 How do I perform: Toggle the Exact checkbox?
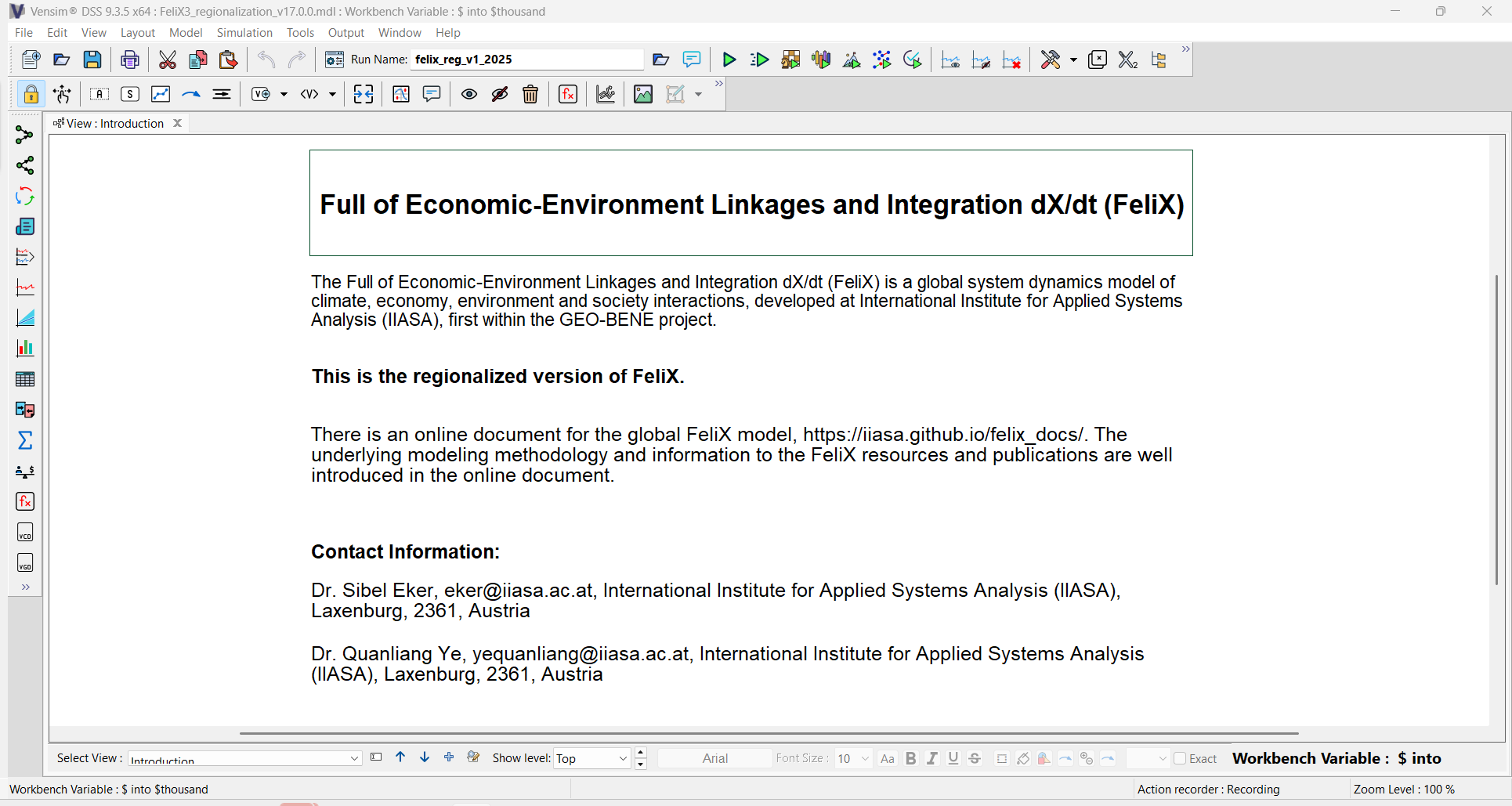pos(1180,758)
